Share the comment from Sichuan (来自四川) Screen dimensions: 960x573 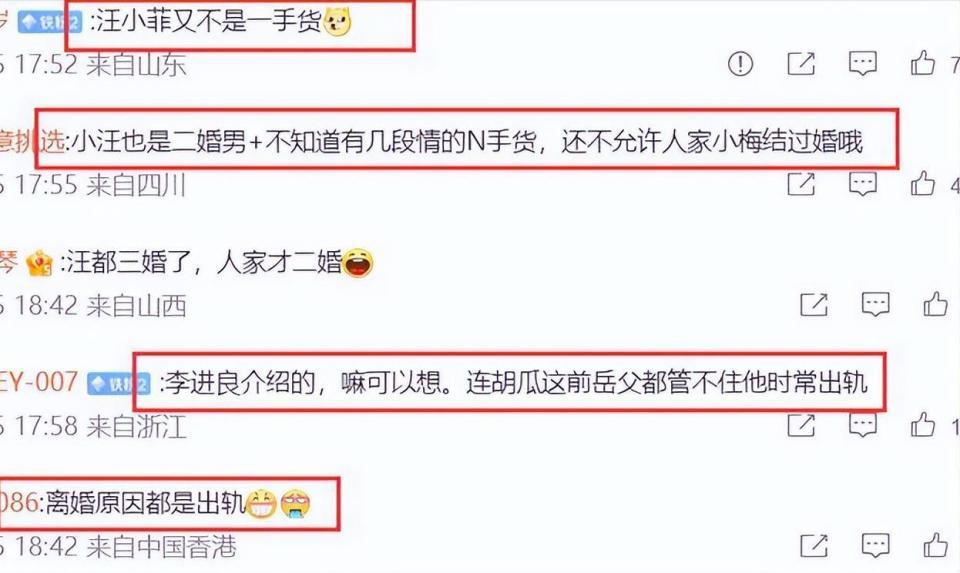[x=801, y=184]
